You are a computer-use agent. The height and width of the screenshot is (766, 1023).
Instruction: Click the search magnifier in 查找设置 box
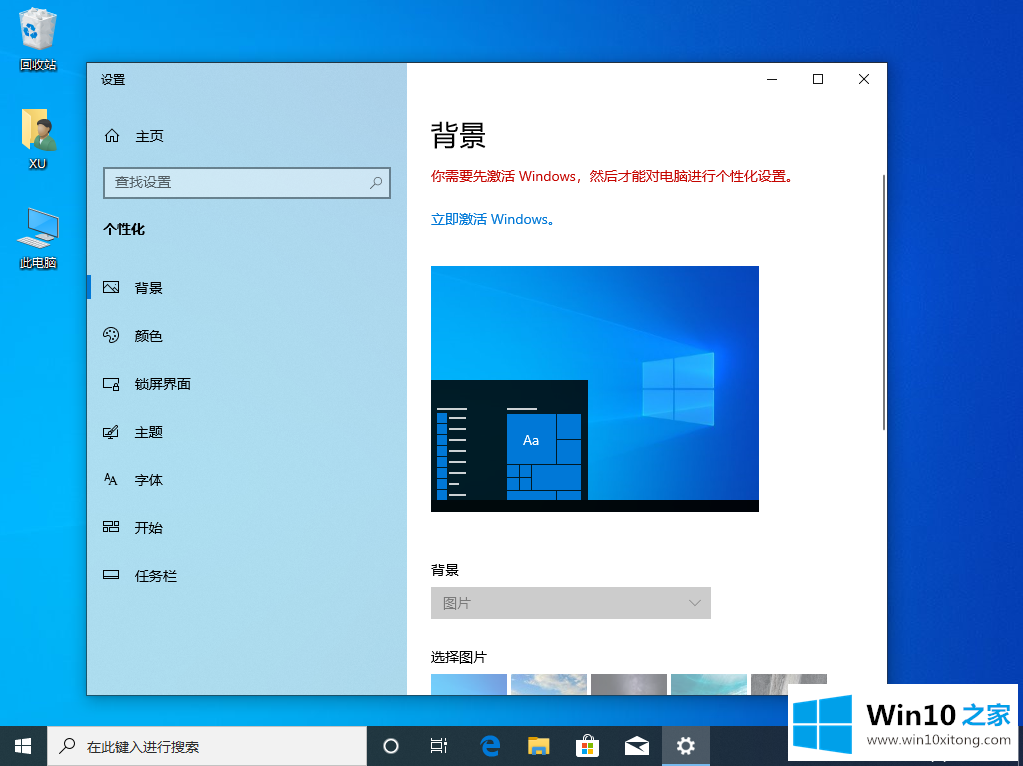tap(376, 183)
